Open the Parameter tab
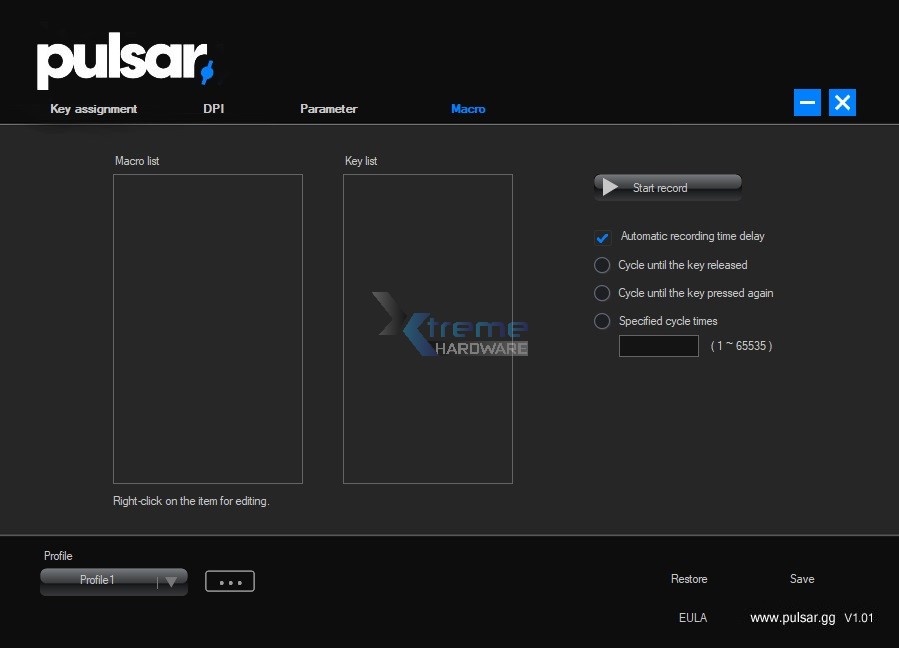Screen dimensions: 899x648 point(328,109)
